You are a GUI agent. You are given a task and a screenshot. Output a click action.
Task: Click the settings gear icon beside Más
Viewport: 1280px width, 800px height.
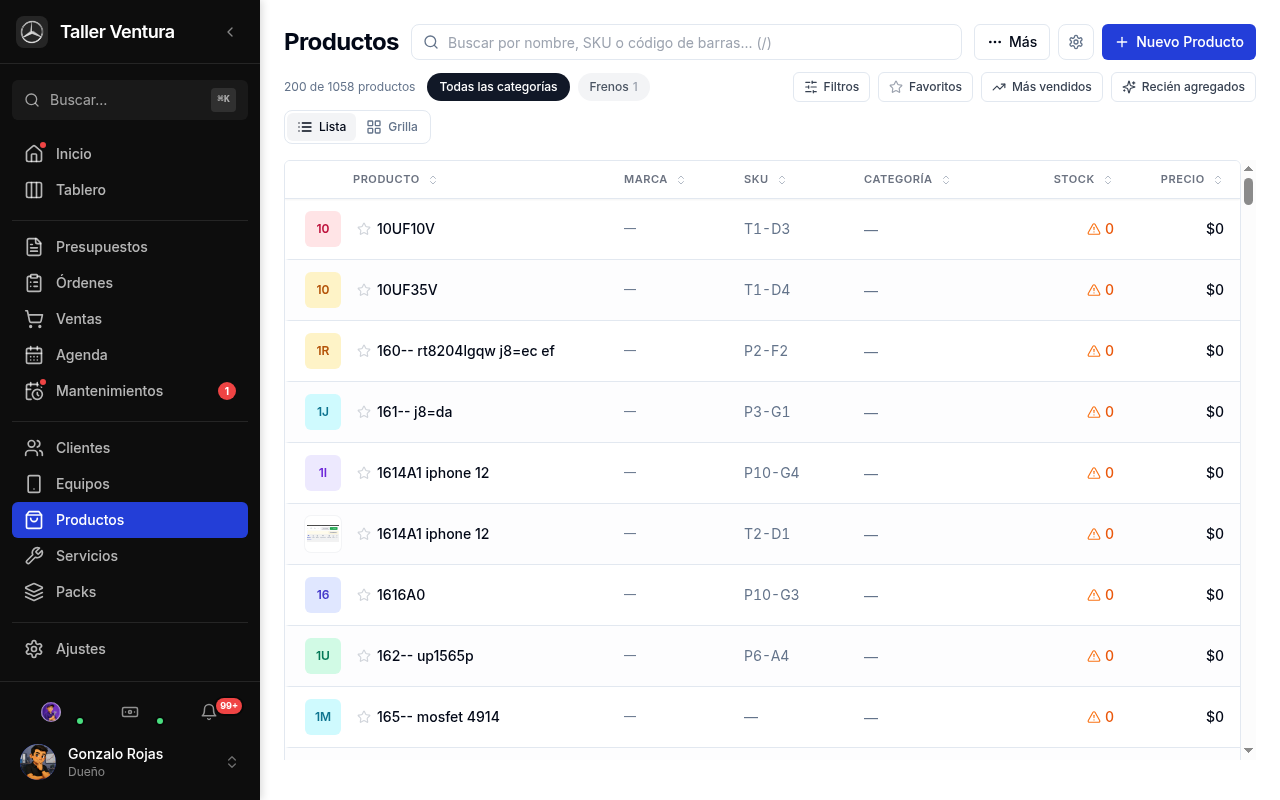(1076, 42)
